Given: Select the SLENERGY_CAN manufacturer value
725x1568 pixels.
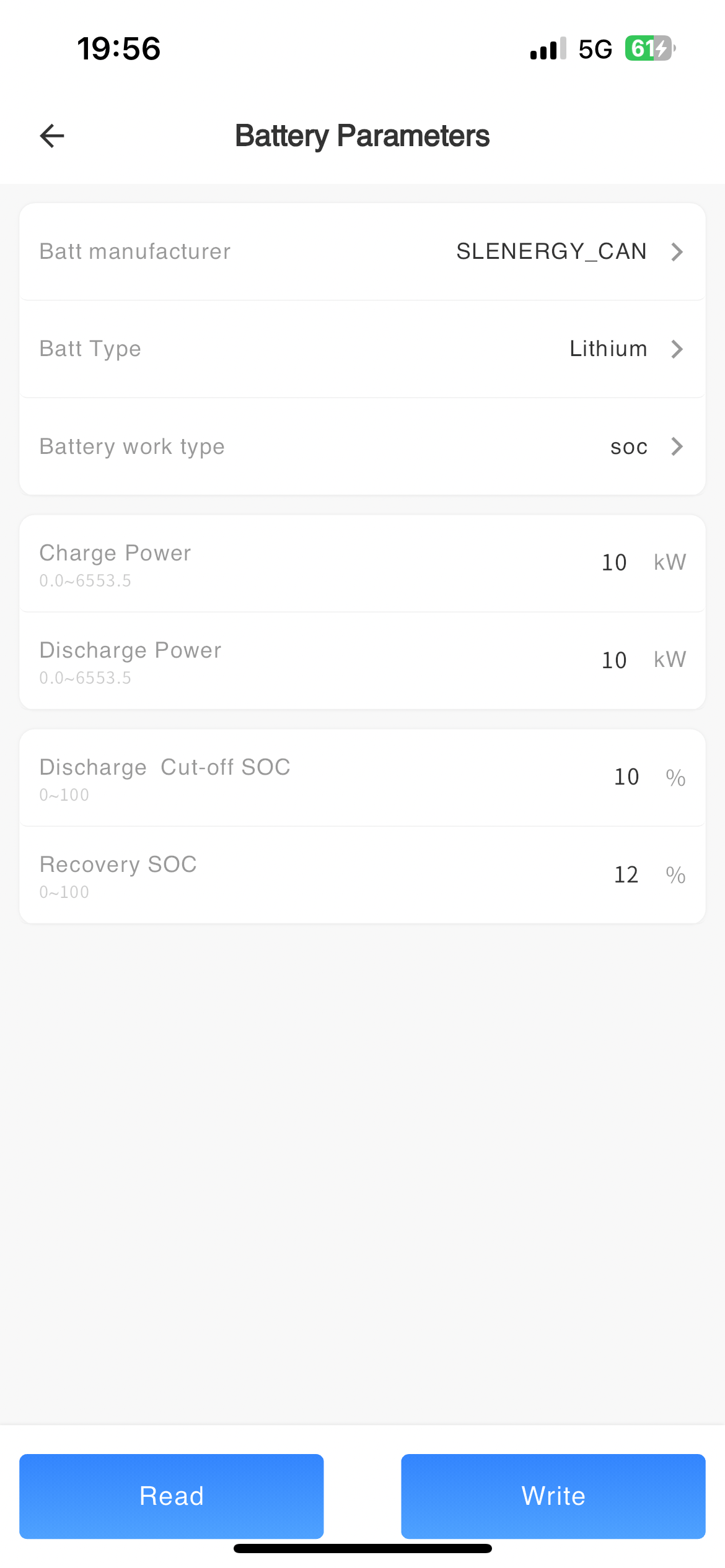Looking at the screenshot, I should pyautogui.click(x=551, y=251).
